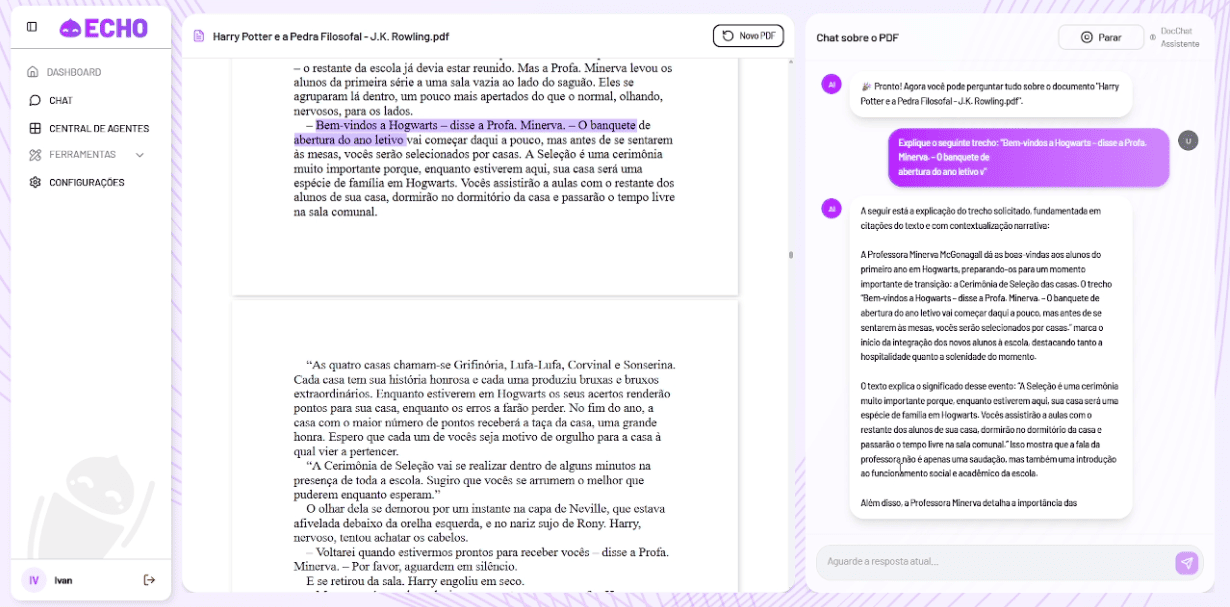Viewport: 1230px width, 607px height.
Task: Select the Dashboard home icon
Action: tap(34, 72)
